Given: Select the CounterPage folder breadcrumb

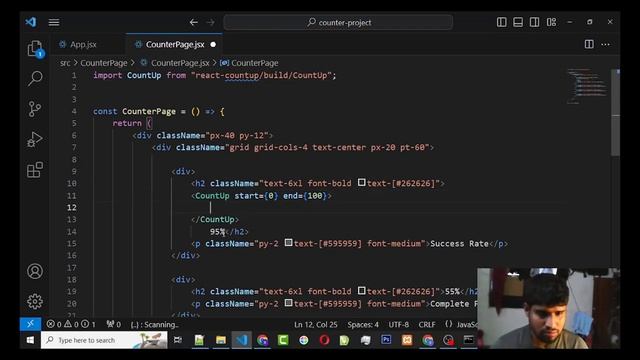Looking at the screenshot, I should pos(104,63).
